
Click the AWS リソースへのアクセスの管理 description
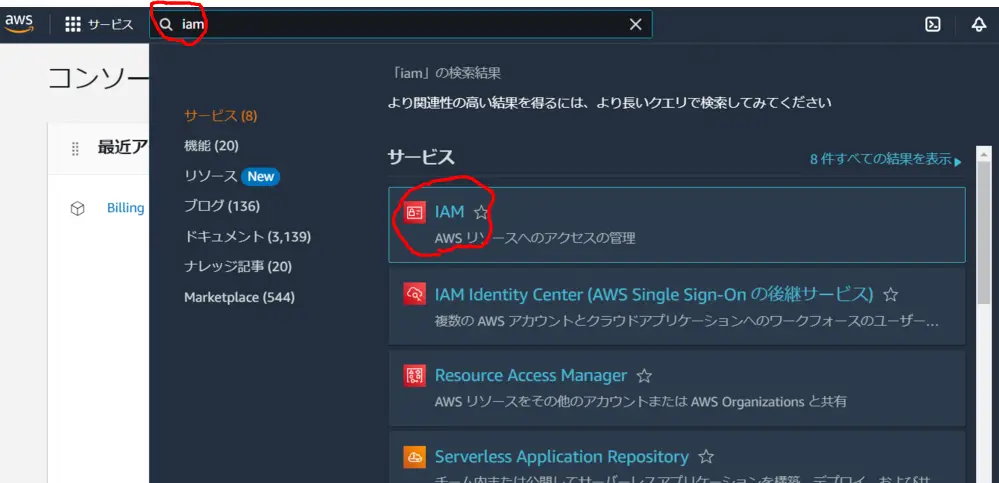[x=535, y=238]
